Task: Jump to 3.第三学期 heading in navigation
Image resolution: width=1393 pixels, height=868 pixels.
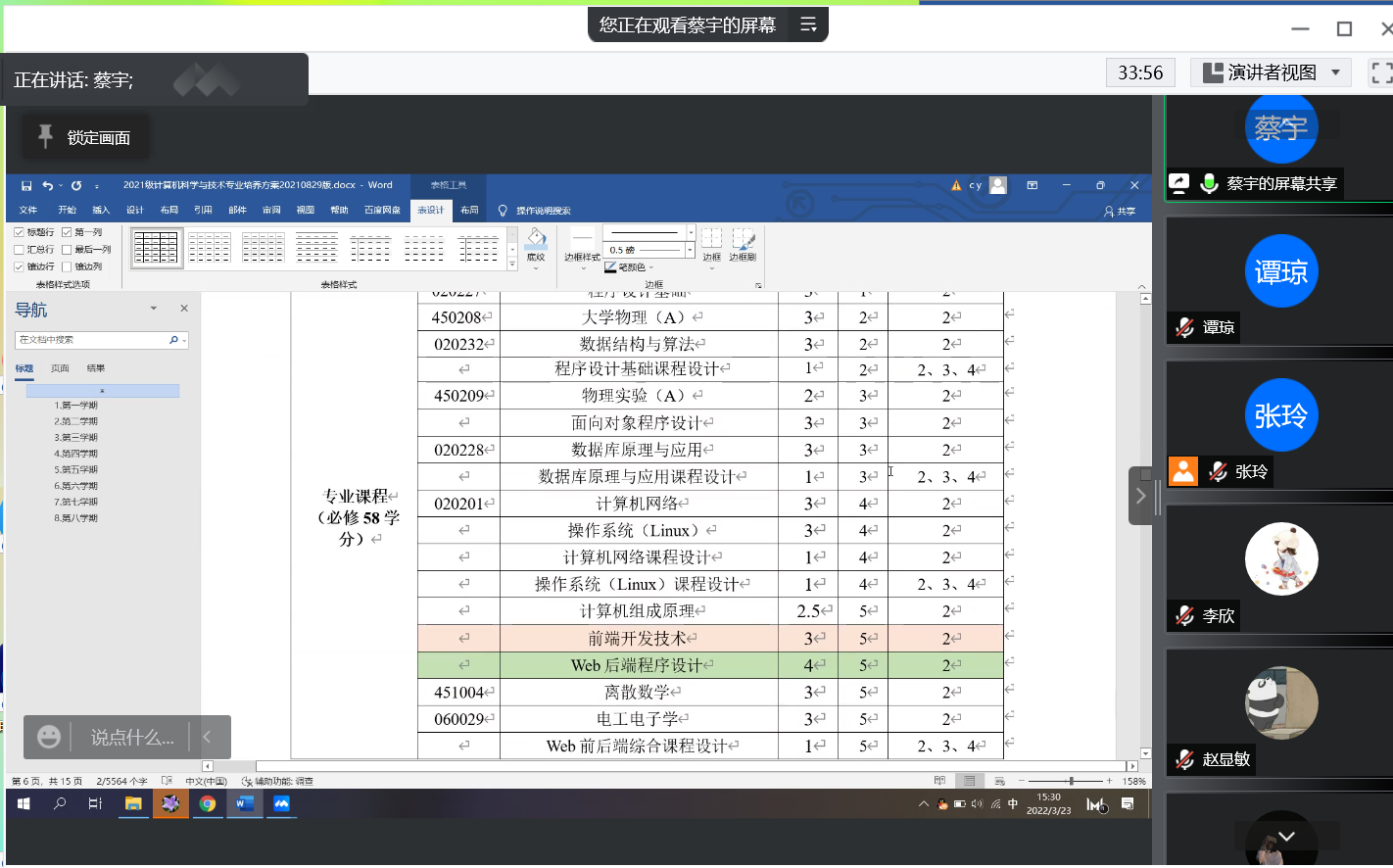Action: coord(75,437)
